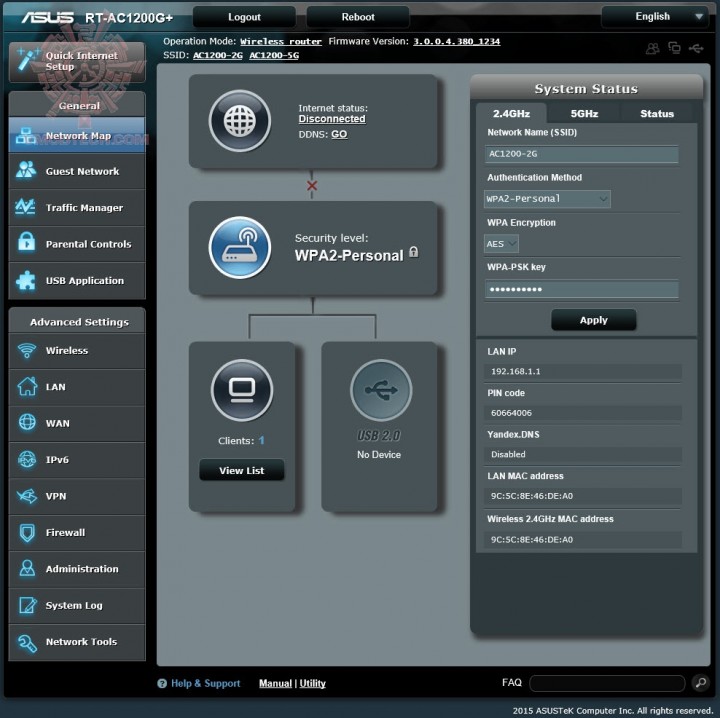
Task: Open the Help & Support link
Action: pos(205,683)
